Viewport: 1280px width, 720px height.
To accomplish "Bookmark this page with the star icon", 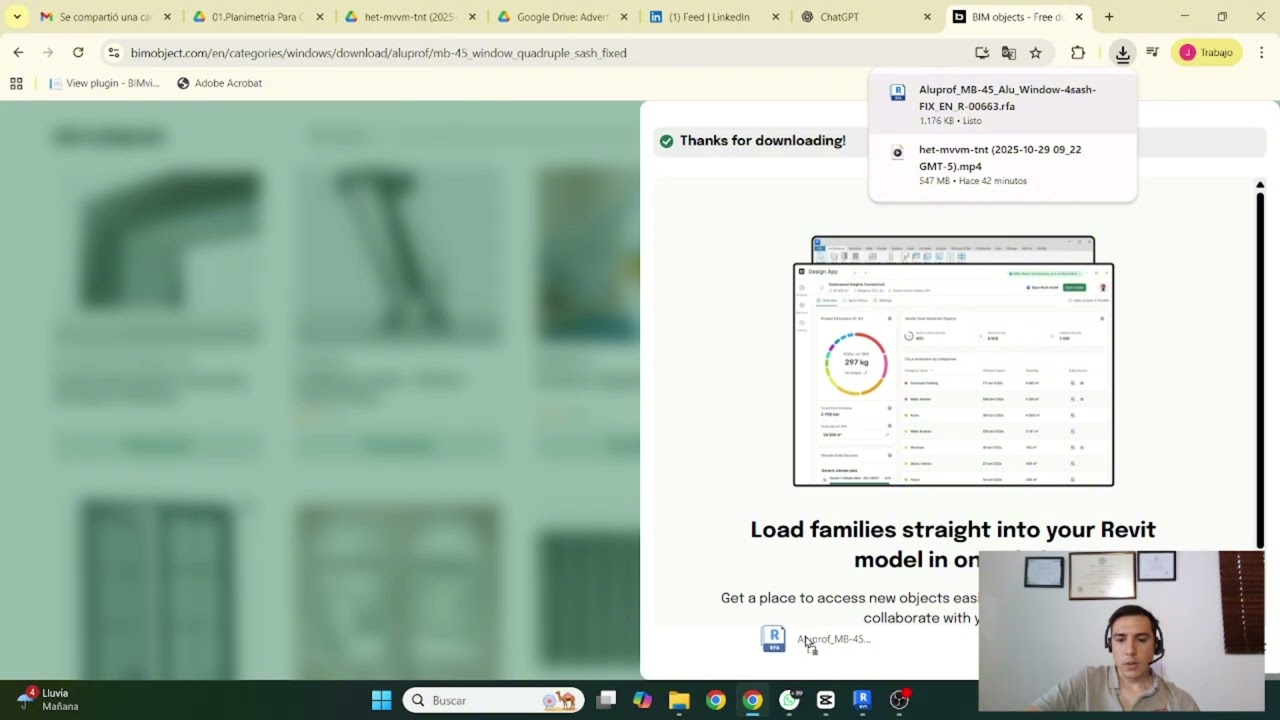I will pyautogui.click(x=1035, y=53).
